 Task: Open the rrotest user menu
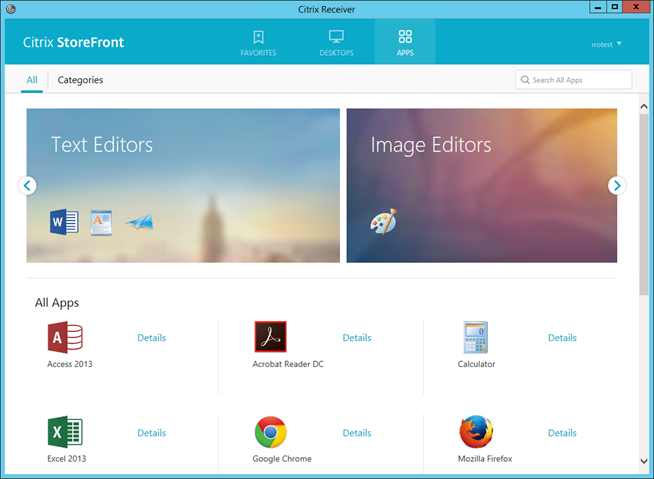(x=606, y=44)
